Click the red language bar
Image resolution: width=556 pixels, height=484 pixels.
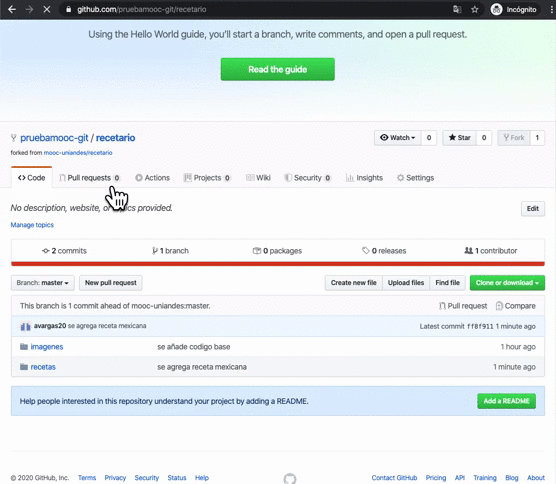pyautogui.click(x=278, y=264)
